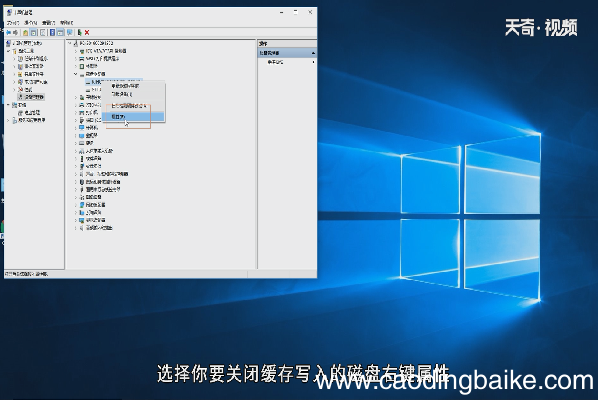Click the Up one level toolbar icon
The width and height of the screenshot is (598, 400).
[x=26, y=33]
